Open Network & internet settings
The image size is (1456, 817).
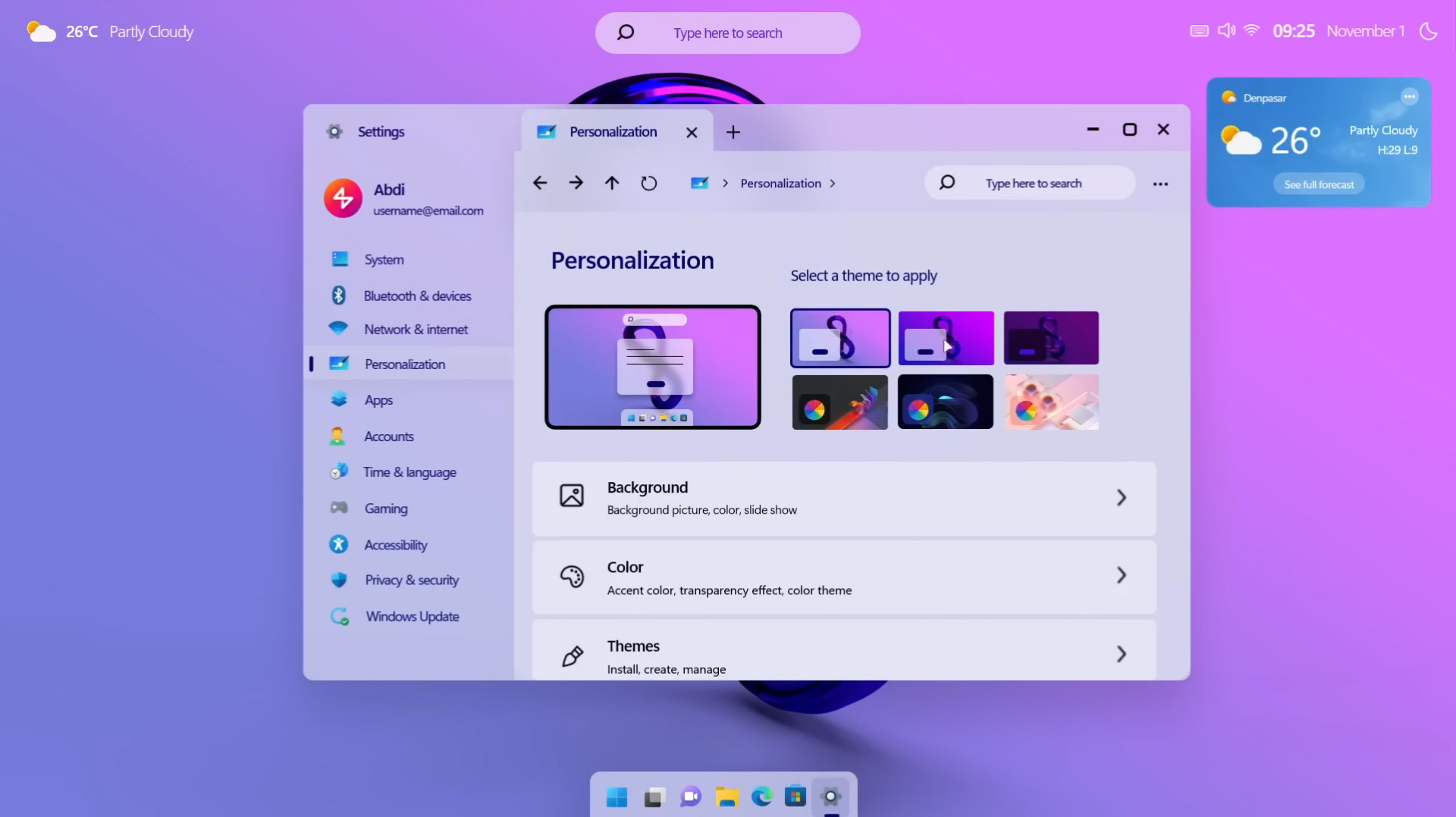[416, 330]
